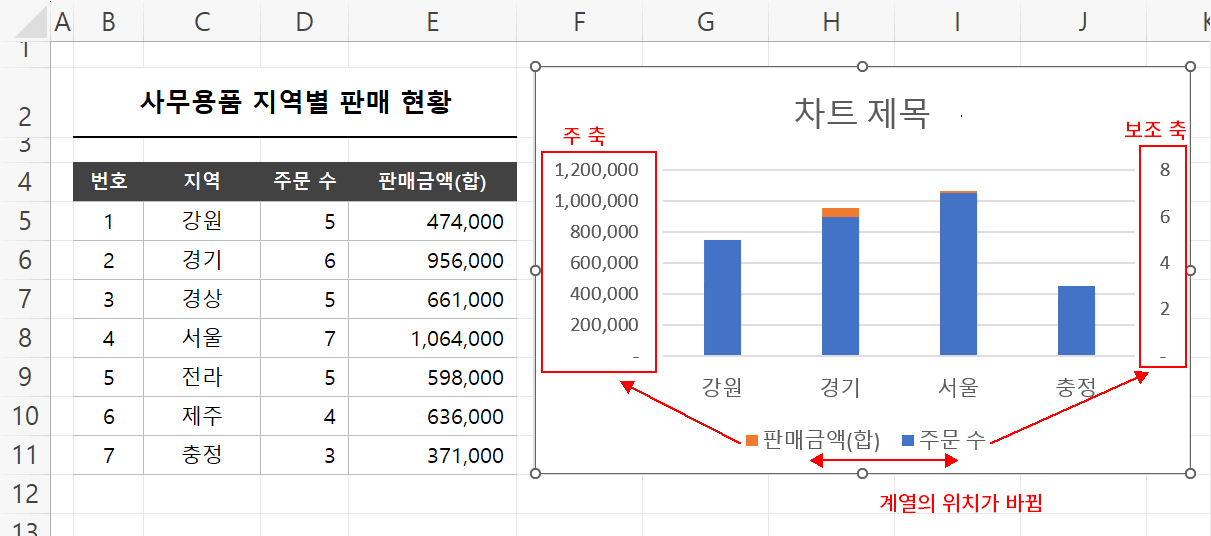1211x536 pixels.
Task: Select the cell containing 경기 in table
Action: click(x=202, y=260)
